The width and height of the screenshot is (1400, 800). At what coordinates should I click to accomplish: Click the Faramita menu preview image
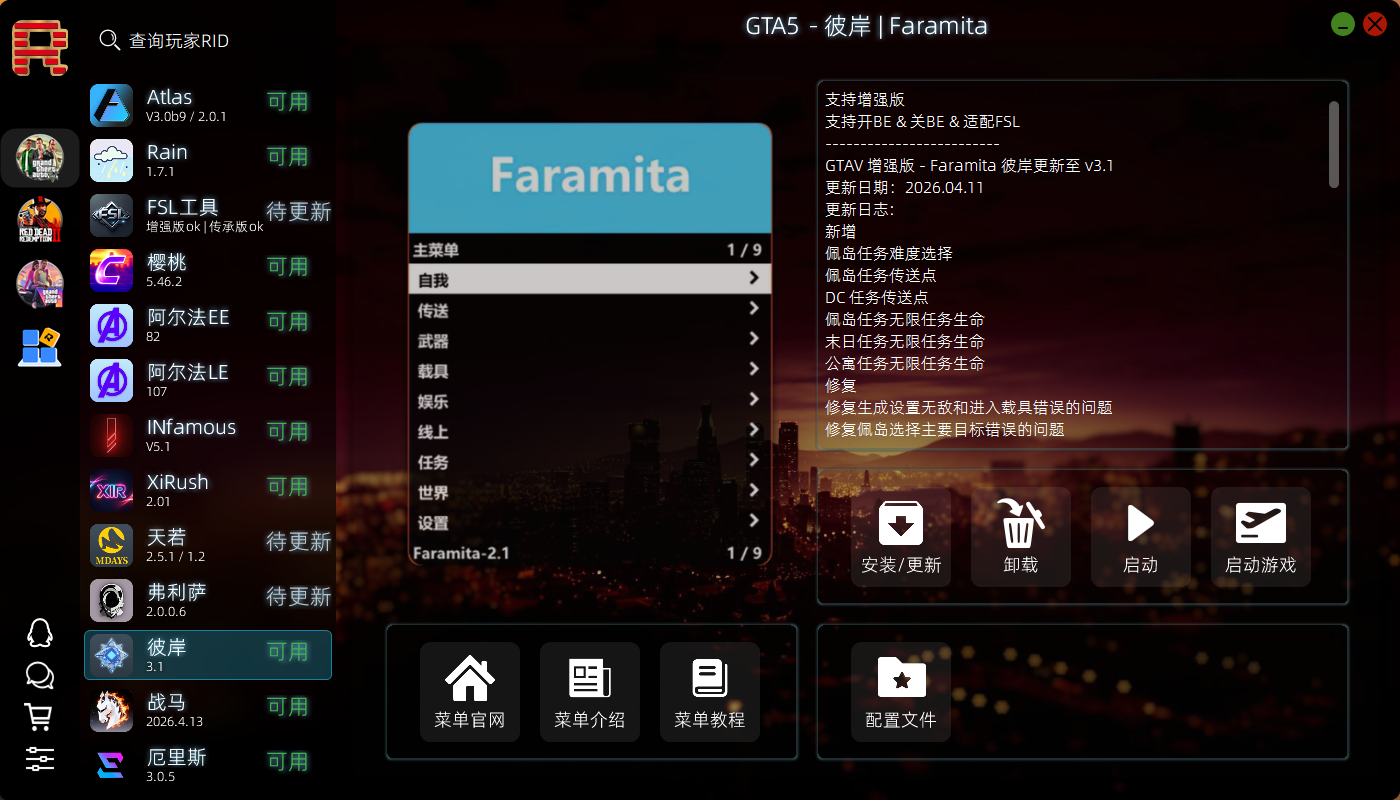pos(590,345)
